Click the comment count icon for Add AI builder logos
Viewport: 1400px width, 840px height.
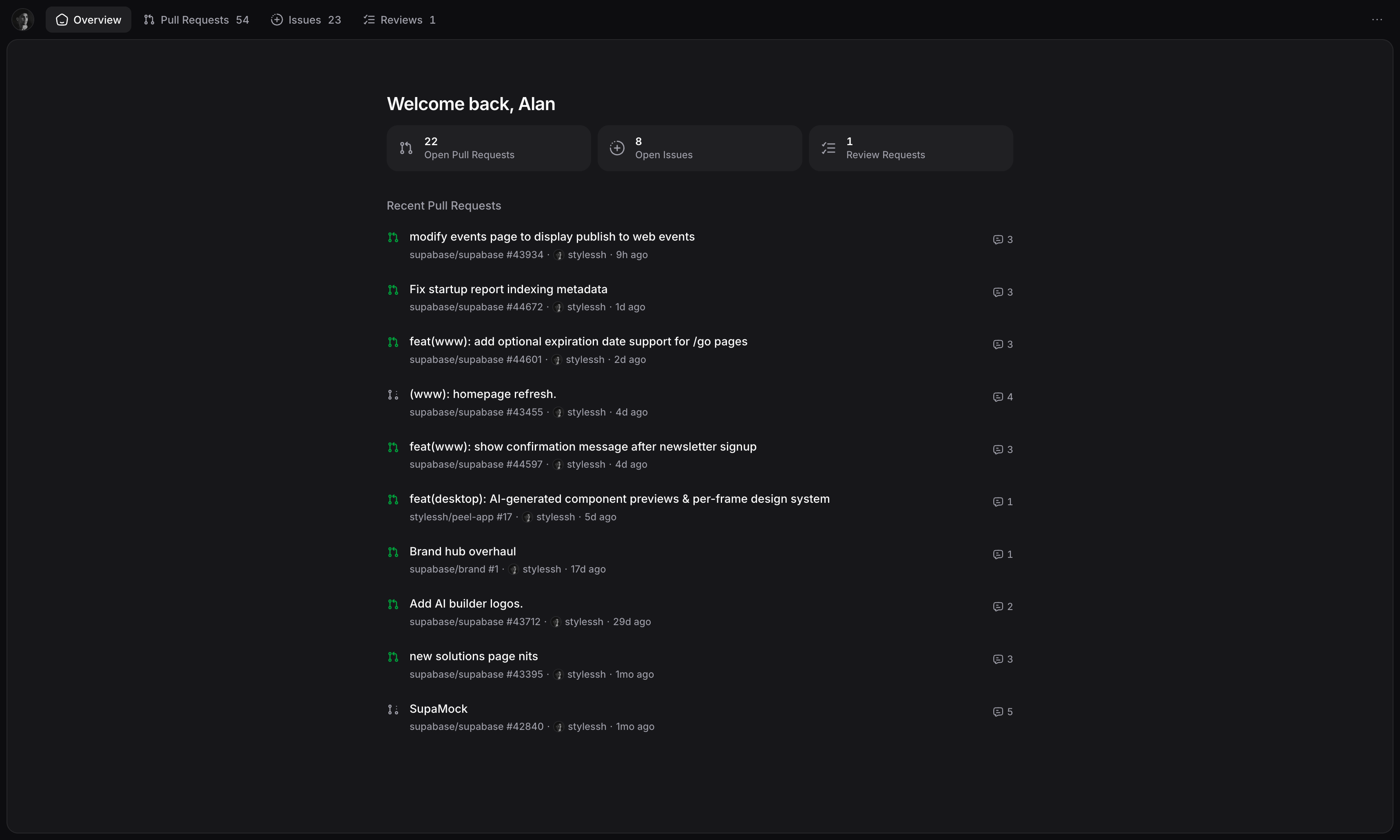(x=997, y=607)
